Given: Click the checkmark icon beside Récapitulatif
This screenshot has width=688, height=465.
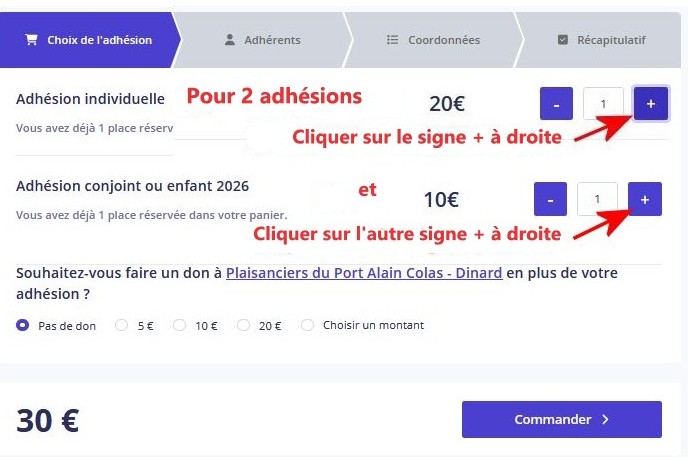Looking at the screenshot, I should coord(563,40).
